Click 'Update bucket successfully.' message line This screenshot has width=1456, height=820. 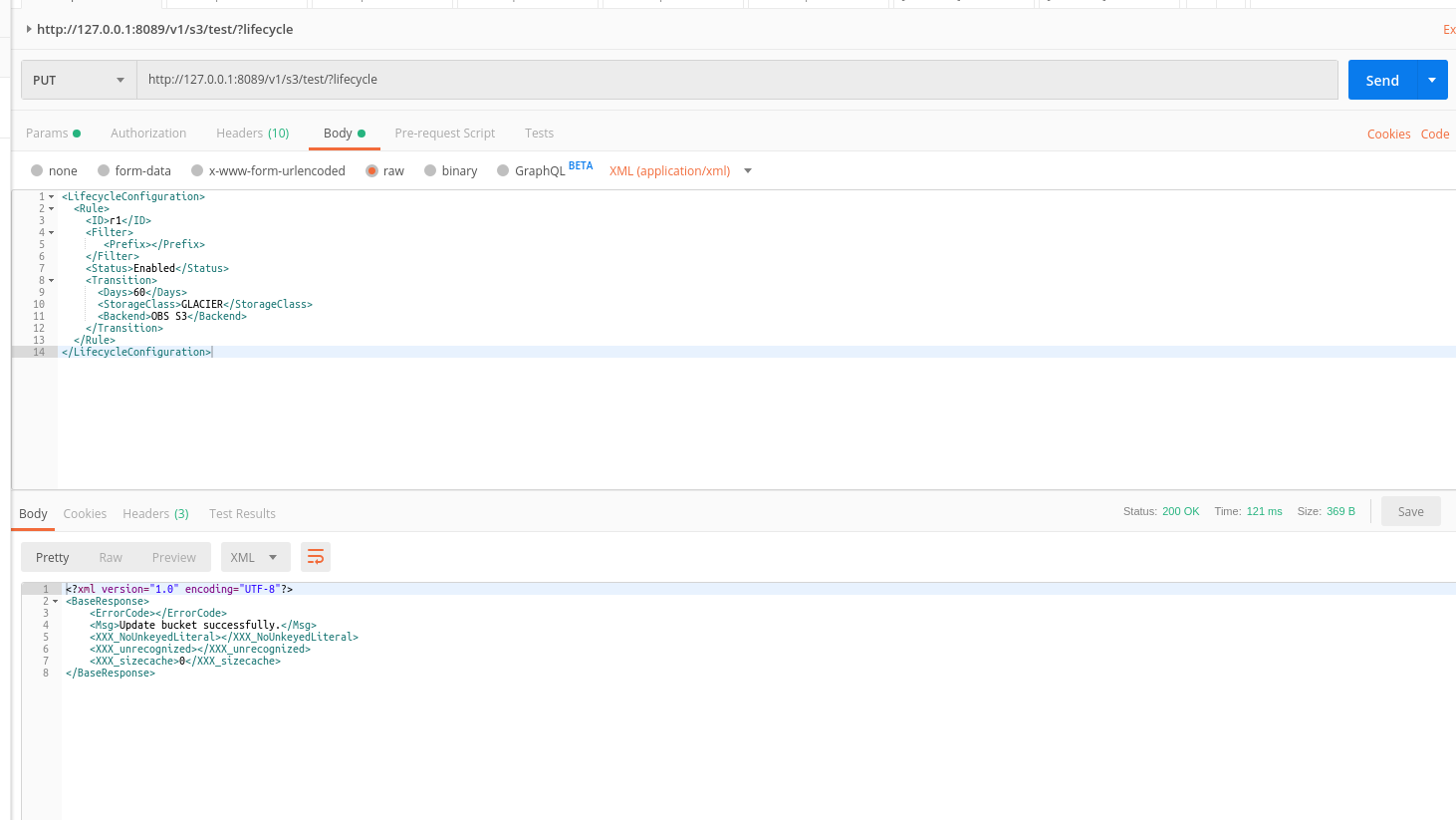(203, 625)
